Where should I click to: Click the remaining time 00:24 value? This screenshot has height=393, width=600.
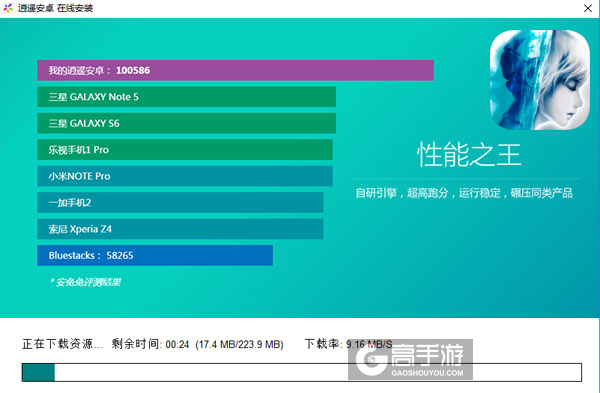178,345
